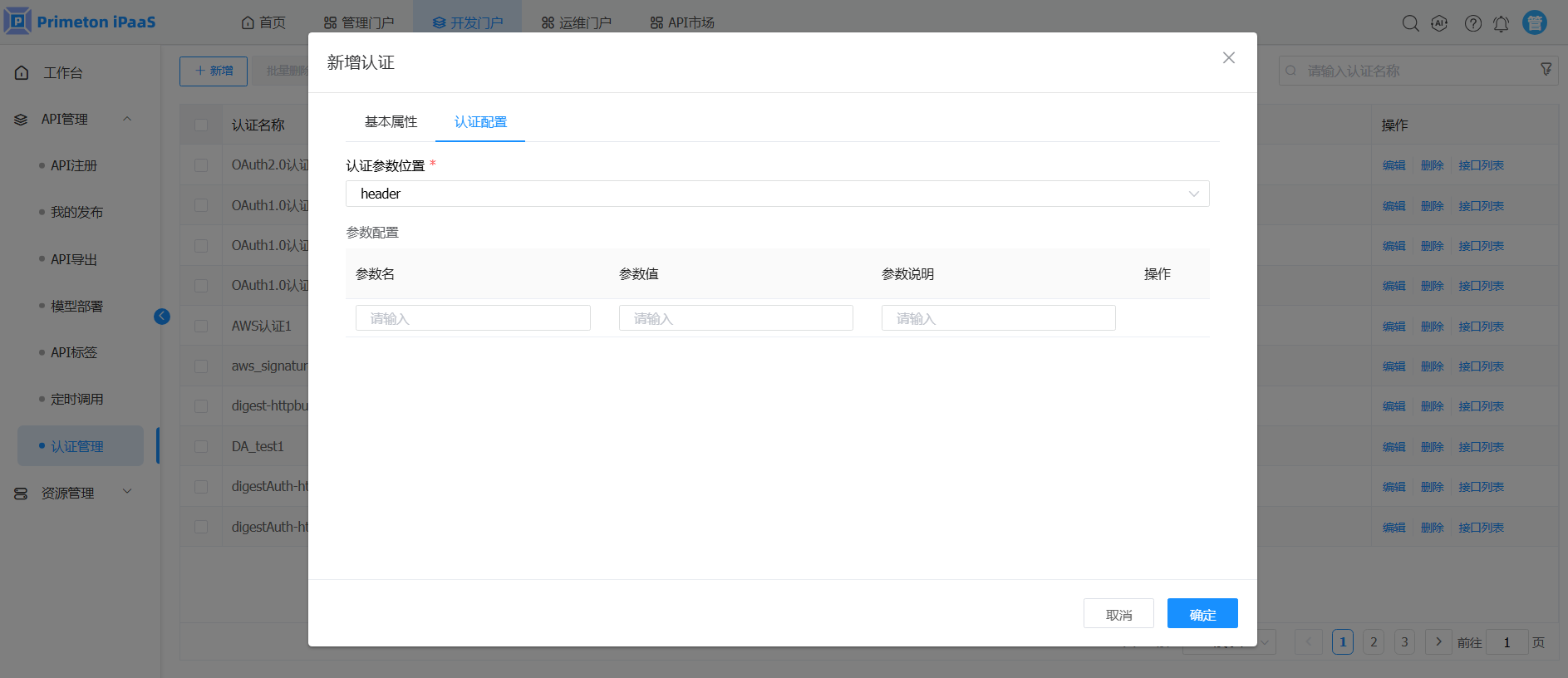Viewport: 1568px width, 678px height.
Task: Open the AI assistant icon
Action: [x=1439, y=23]
